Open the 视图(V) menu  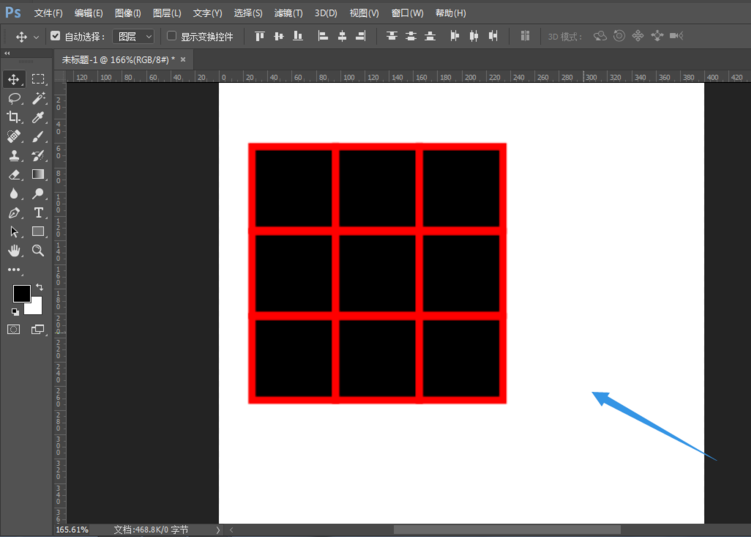[x=364, y=13]
